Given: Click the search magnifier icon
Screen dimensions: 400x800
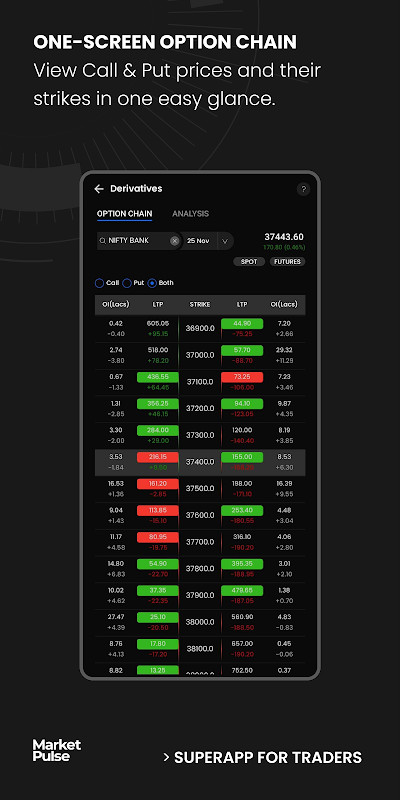Looking at the screenshot, I should 103,241.
